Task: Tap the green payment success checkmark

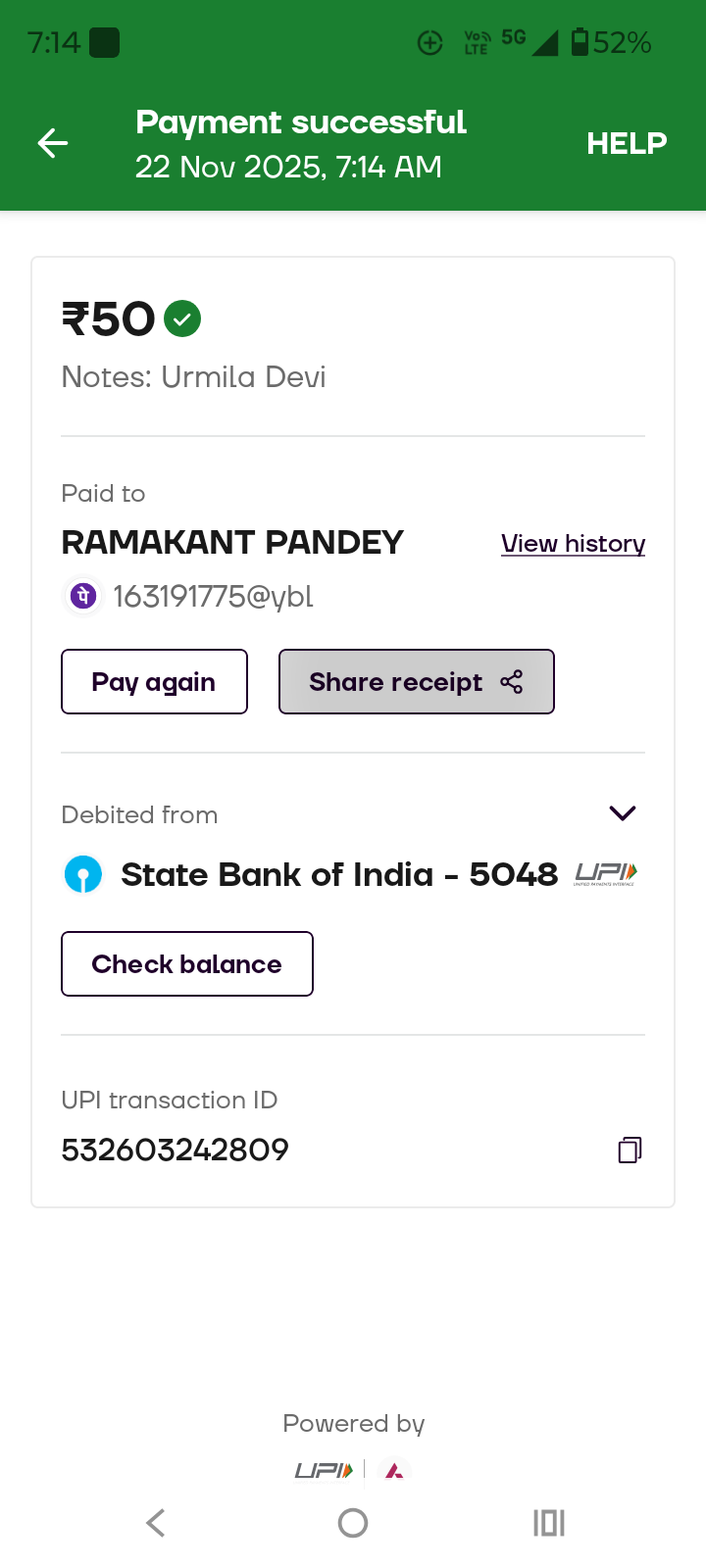Action: 182,318
